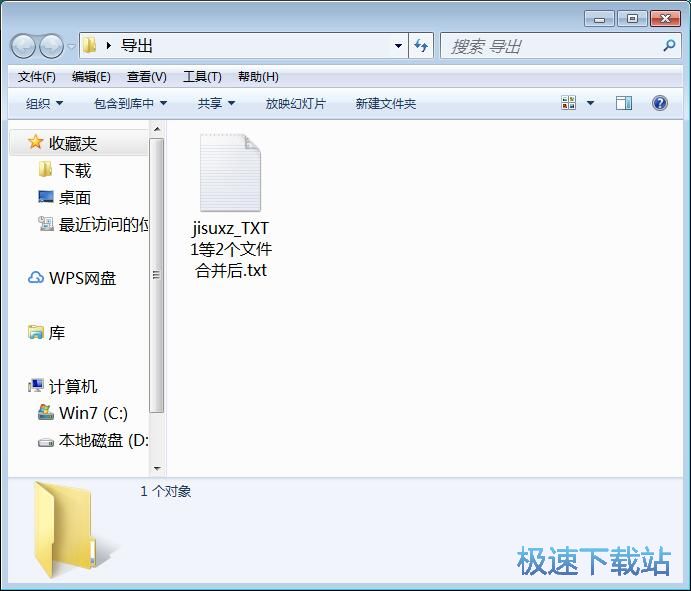Open 桌面 in favorites
Image resolution: width=691 pixels, height=591 pixels.
(x=75, y=197)
